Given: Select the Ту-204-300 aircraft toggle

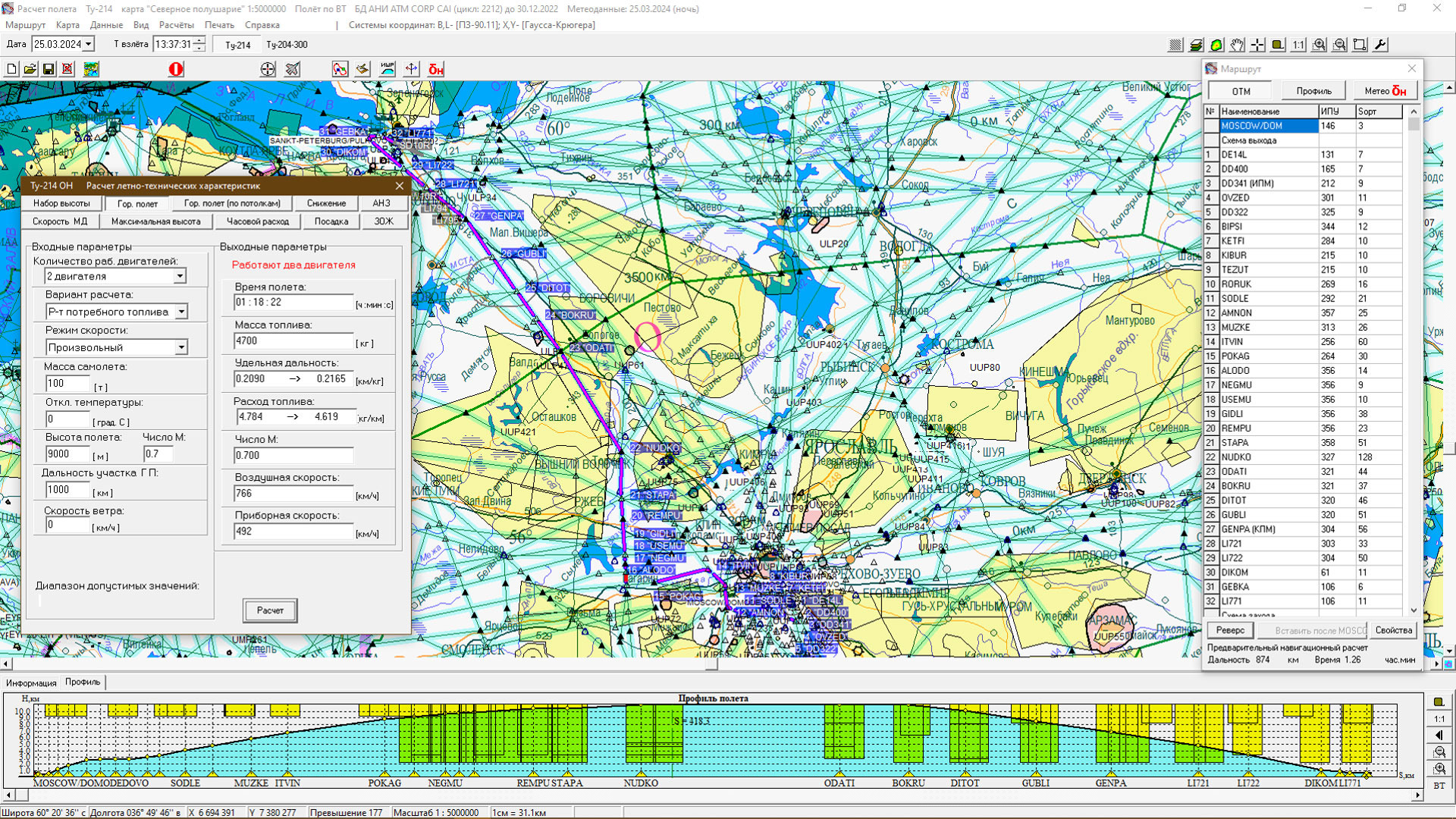Looking at the screenshot, I should tap(287, 45).
